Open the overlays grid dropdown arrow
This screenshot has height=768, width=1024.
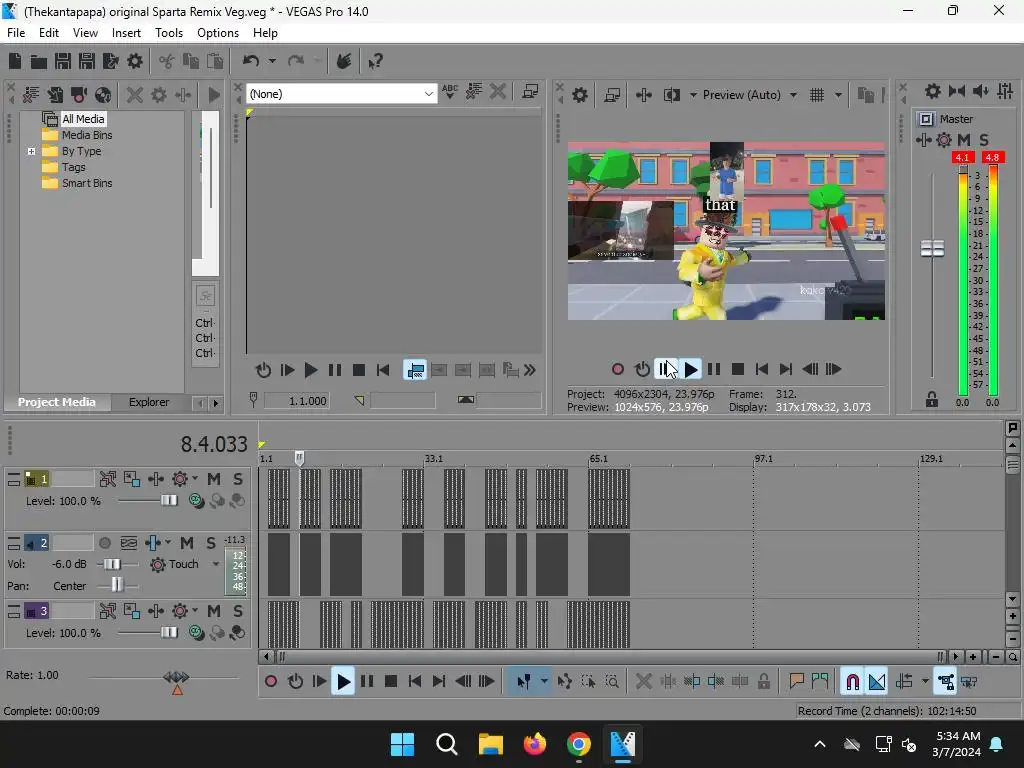coord(838,95)
